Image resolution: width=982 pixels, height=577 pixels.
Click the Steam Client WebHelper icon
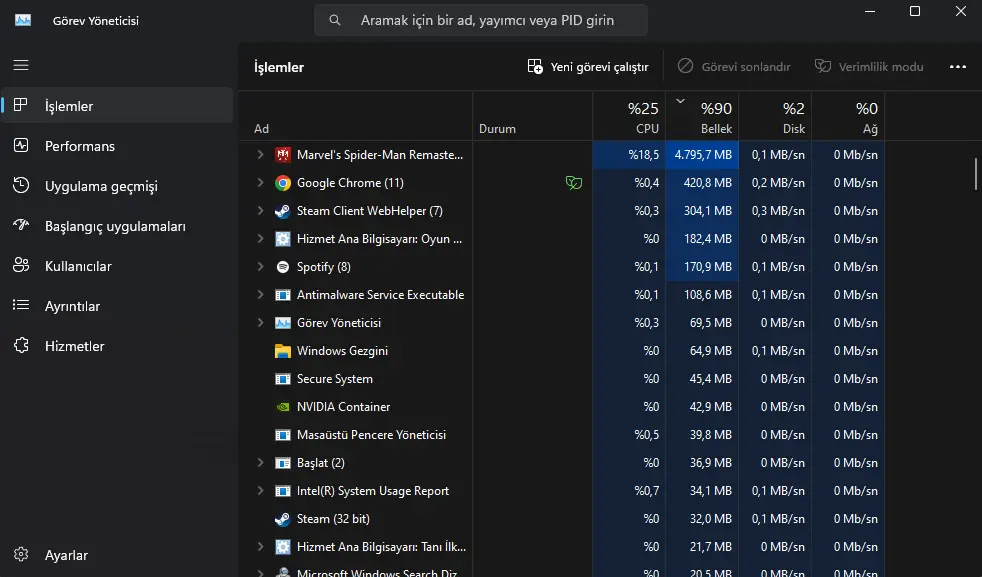point(283,211)
